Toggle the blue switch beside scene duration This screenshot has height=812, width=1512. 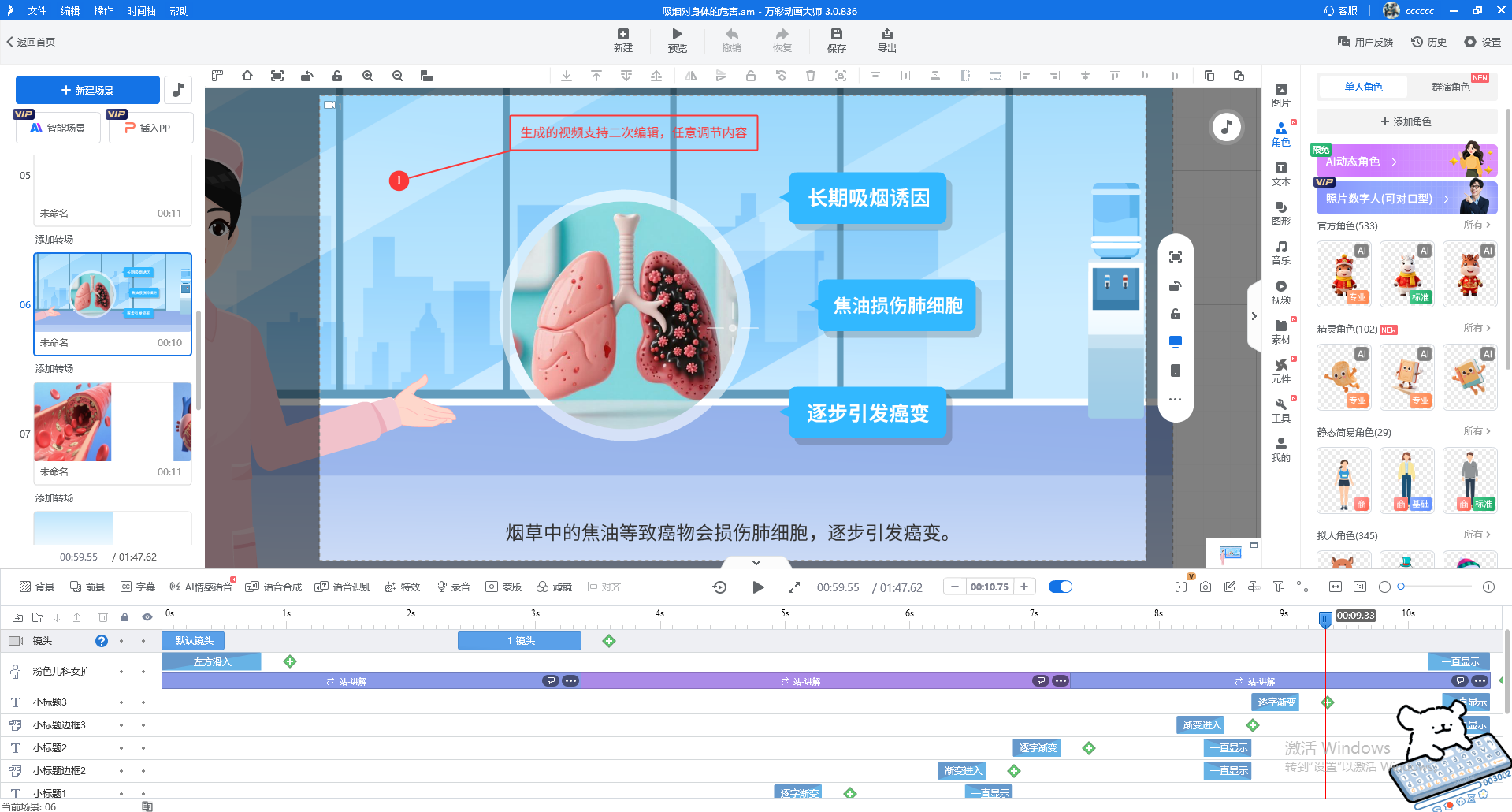pos(1061,587)
